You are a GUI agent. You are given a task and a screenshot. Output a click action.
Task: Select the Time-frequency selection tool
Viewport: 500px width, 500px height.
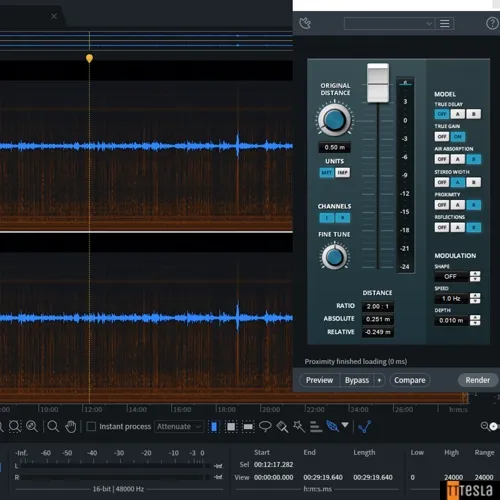tap(231, 427)
